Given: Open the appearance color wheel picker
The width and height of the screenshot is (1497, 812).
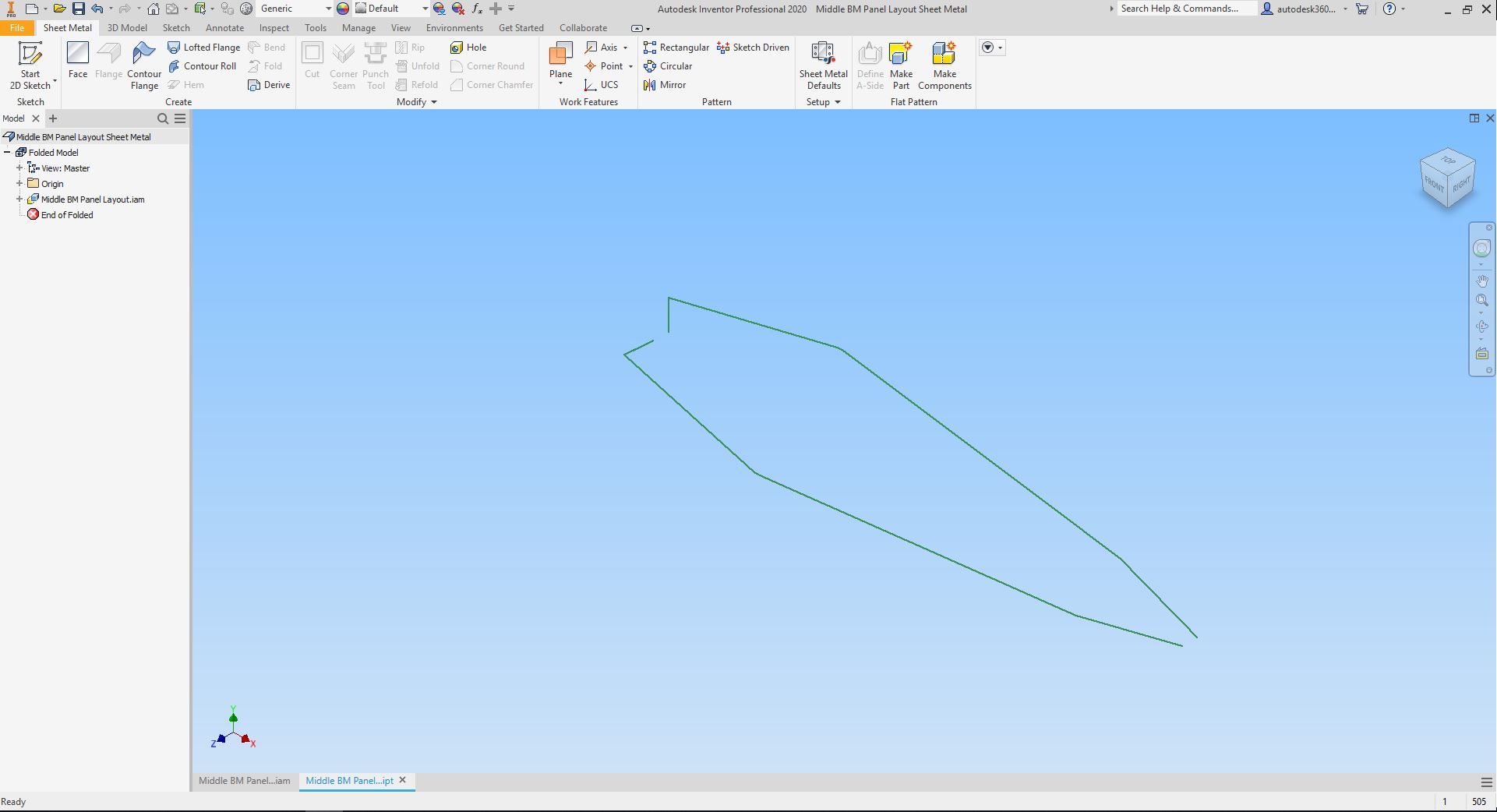Looking at the screenshot, I should pyautogui.click(x=343, y=9).
